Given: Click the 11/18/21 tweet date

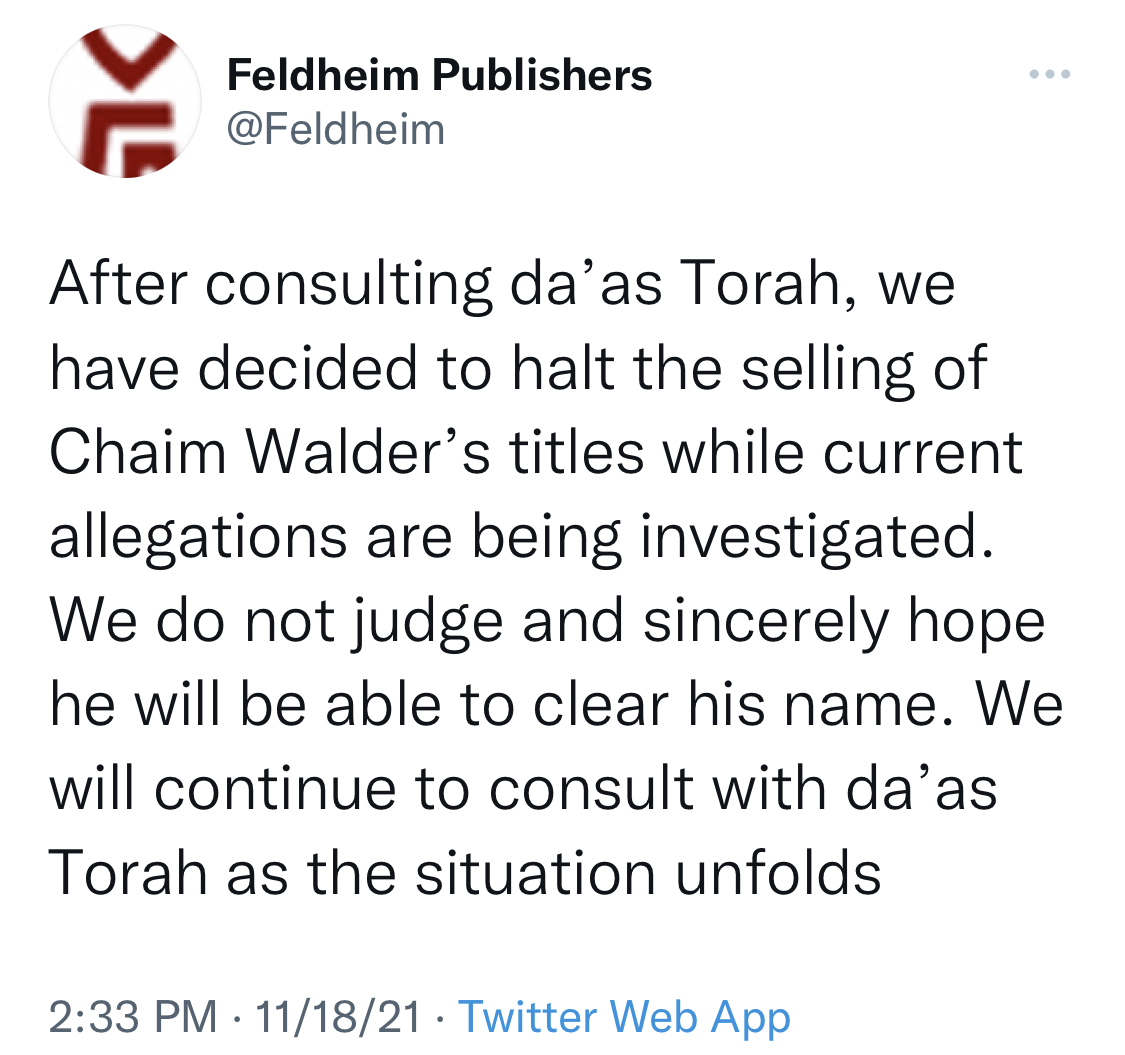Looking at the screenshot, I should (x=338, y=1017).
